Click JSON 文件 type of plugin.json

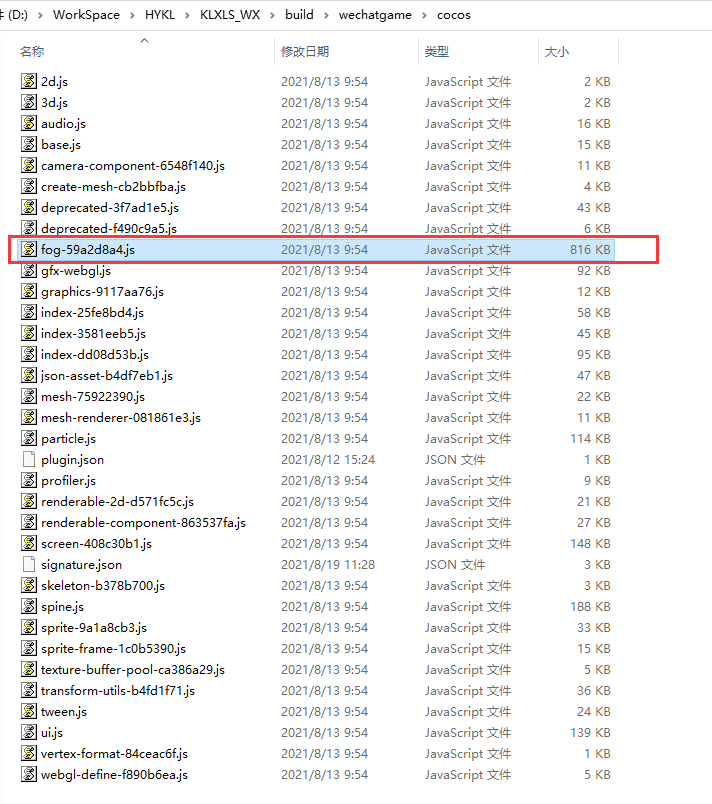455,459
